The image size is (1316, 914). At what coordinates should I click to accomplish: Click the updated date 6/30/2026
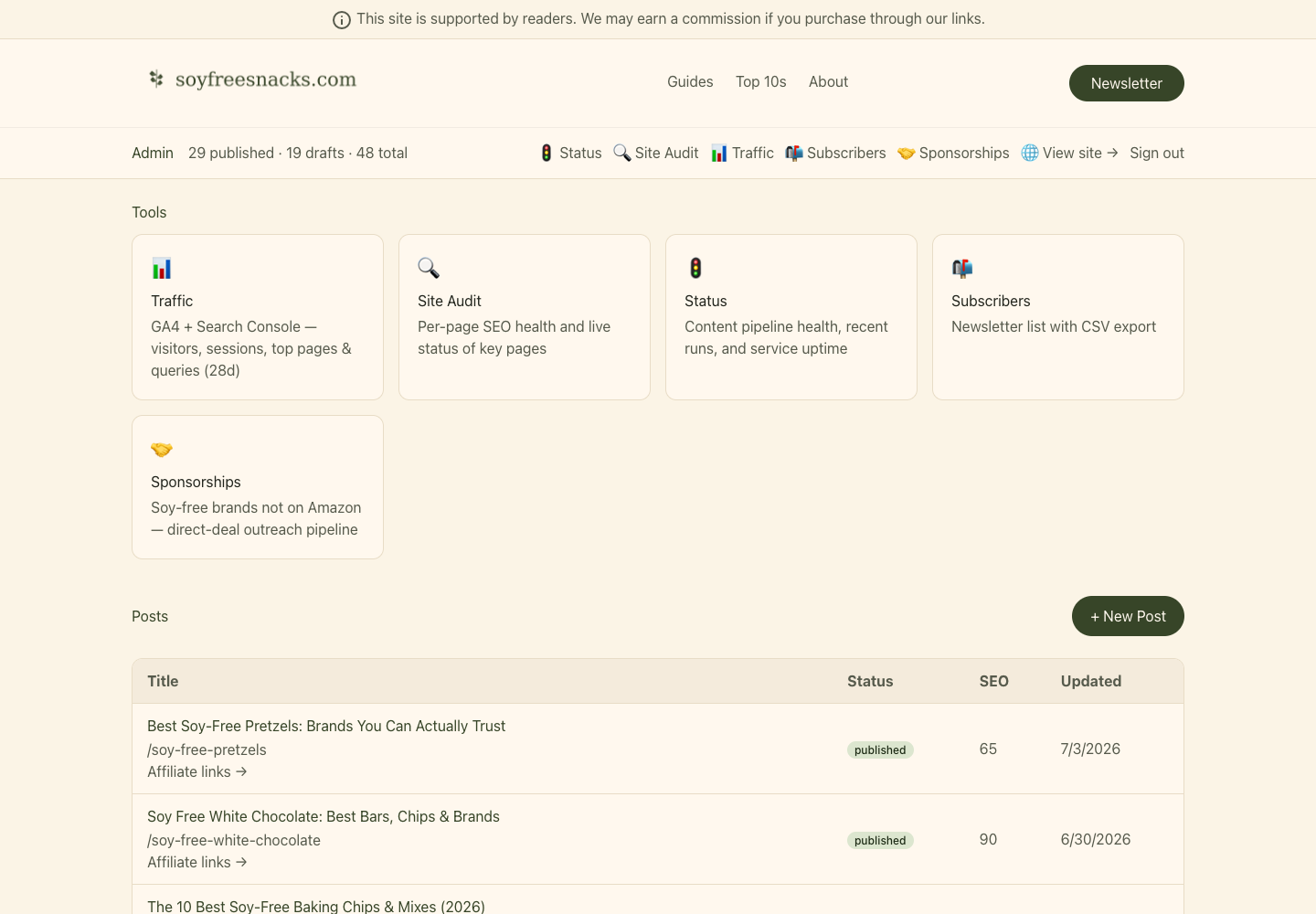(1096, 839)
